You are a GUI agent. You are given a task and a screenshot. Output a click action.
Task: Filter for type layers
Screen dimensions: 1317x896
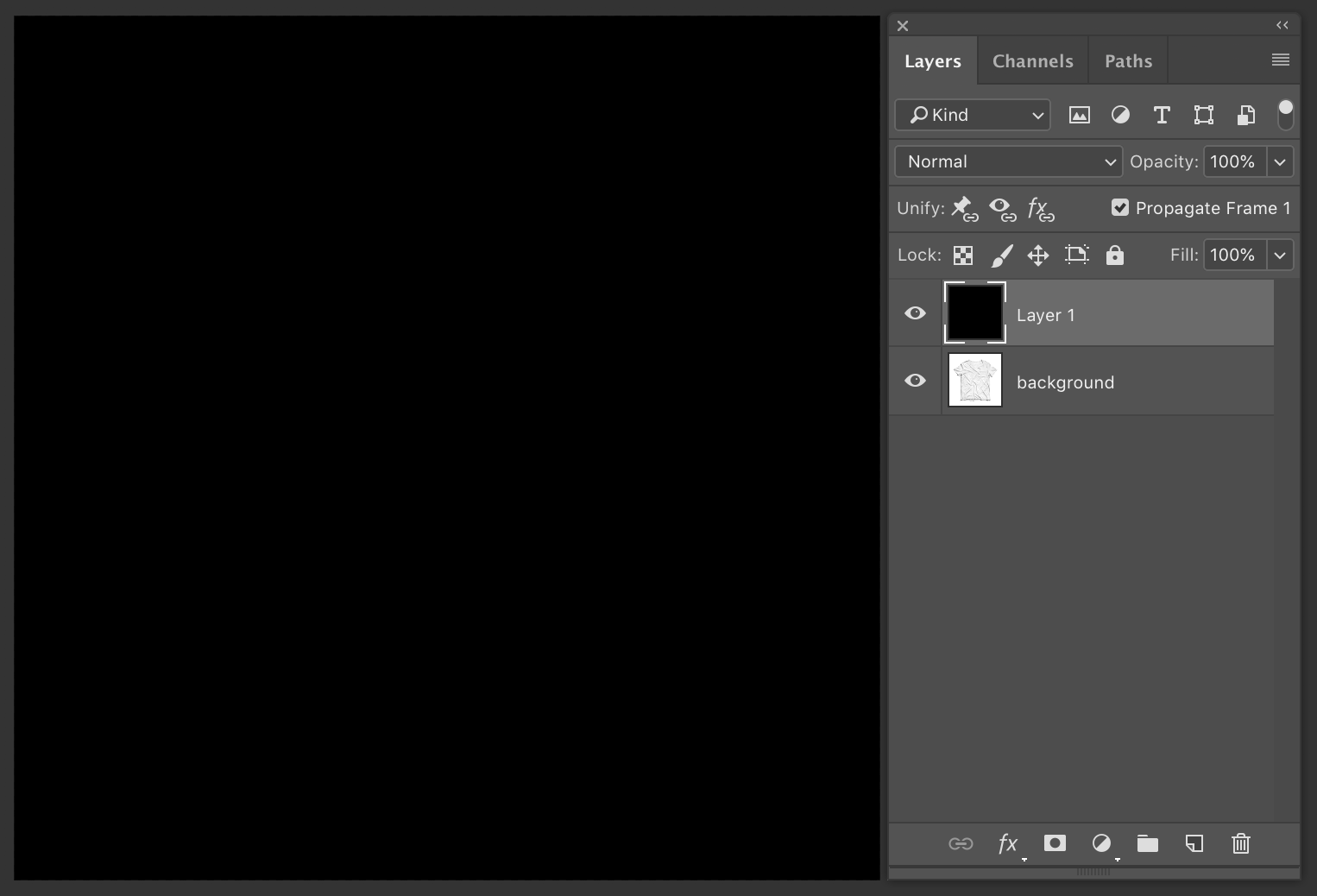click(x=1161, y=115)
